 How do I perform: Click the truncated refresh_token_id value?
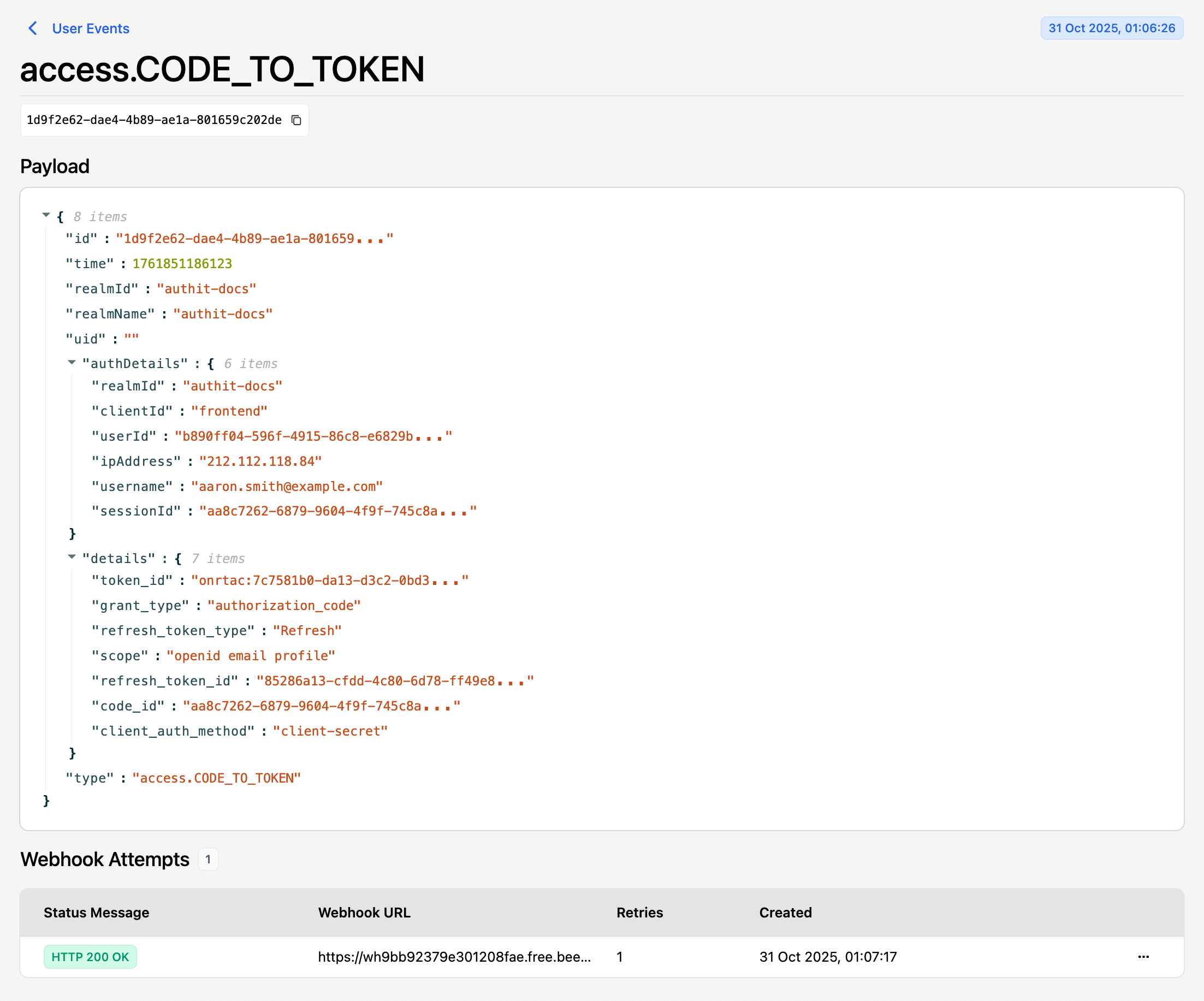click(x=395, y=680)
